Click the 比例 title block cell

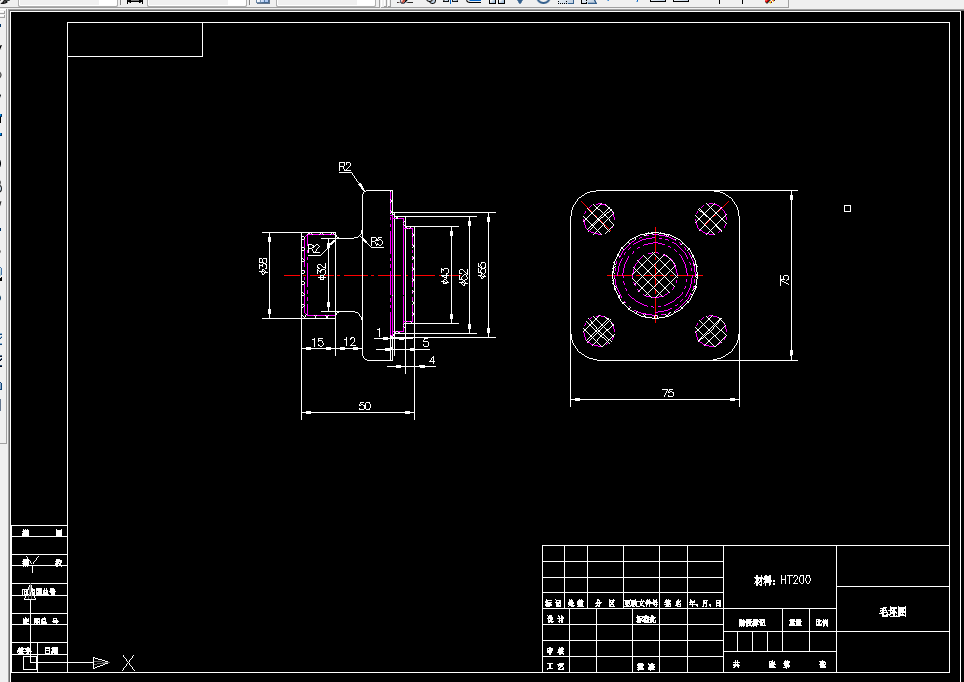[822, 622]
